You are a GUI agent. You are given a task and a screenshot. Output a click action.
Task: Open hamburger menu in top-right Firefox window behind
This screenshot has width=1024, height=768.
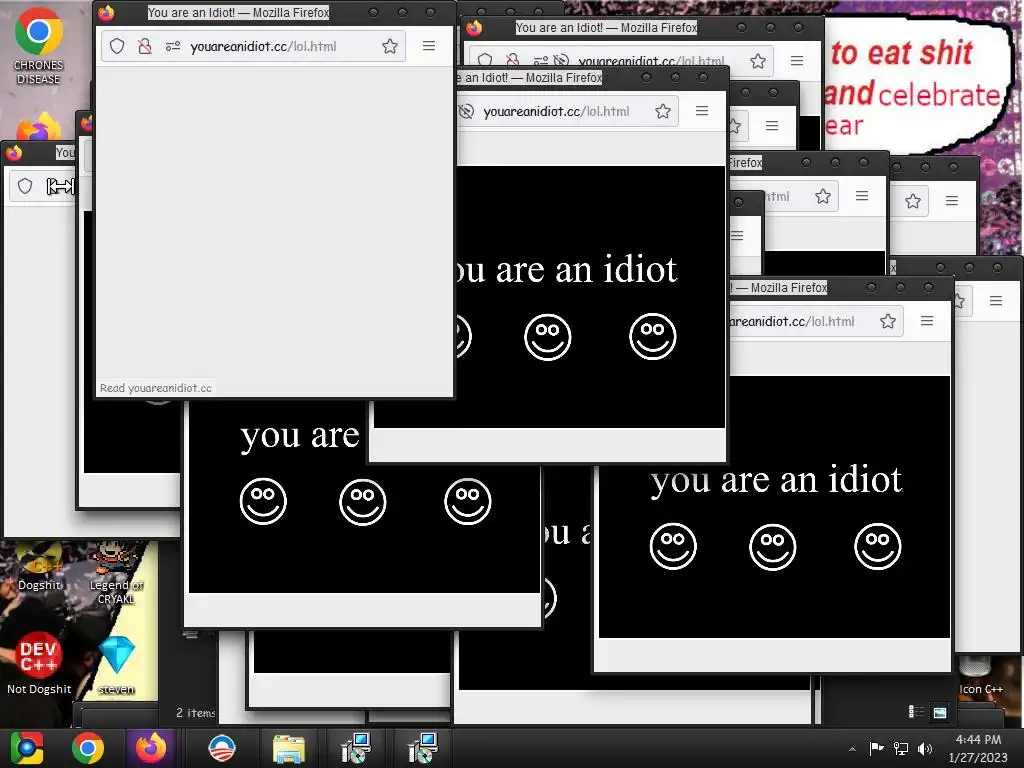point(797,61)
